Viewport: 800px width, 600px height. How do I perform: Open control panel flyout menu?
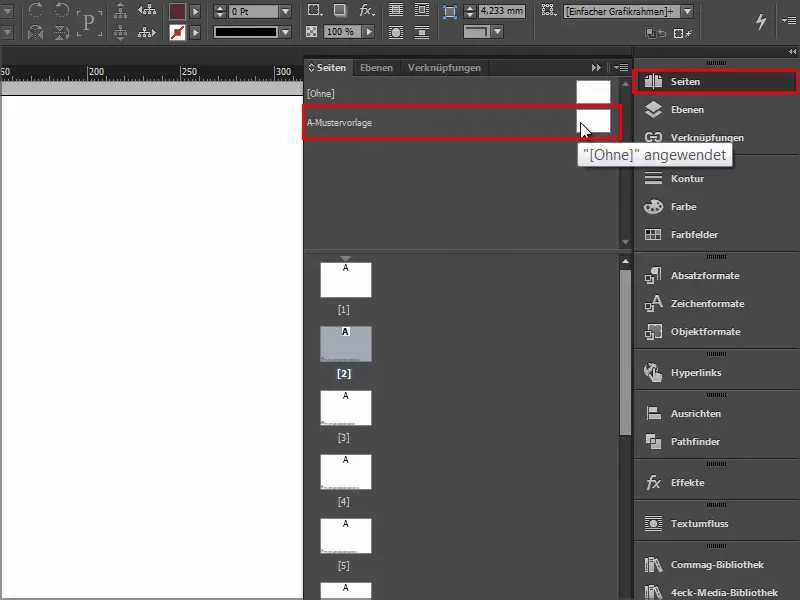[x=789, y=20]
